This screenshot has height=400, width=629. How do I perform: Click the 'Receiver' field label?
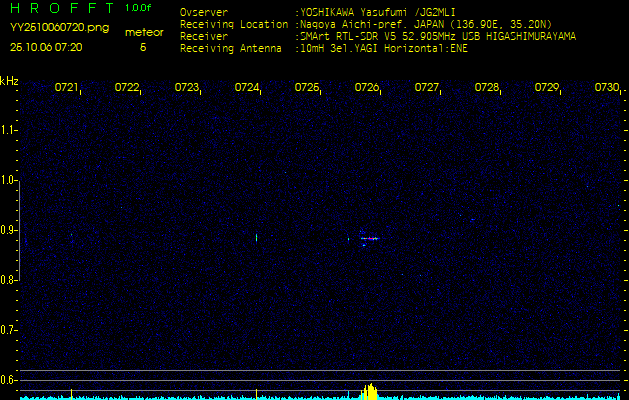coord(204,37)
